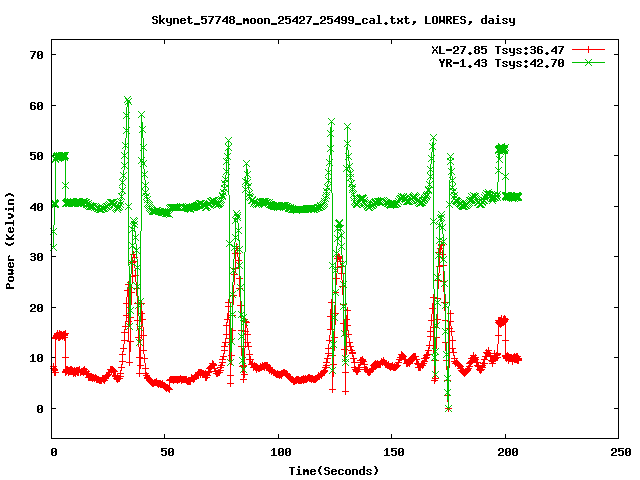Click the plot title Skynet_57748_moon_25427_25499_cal.txt
This screenshot has height=480, width=640.
pyautogui.click(x=333, y=20)
